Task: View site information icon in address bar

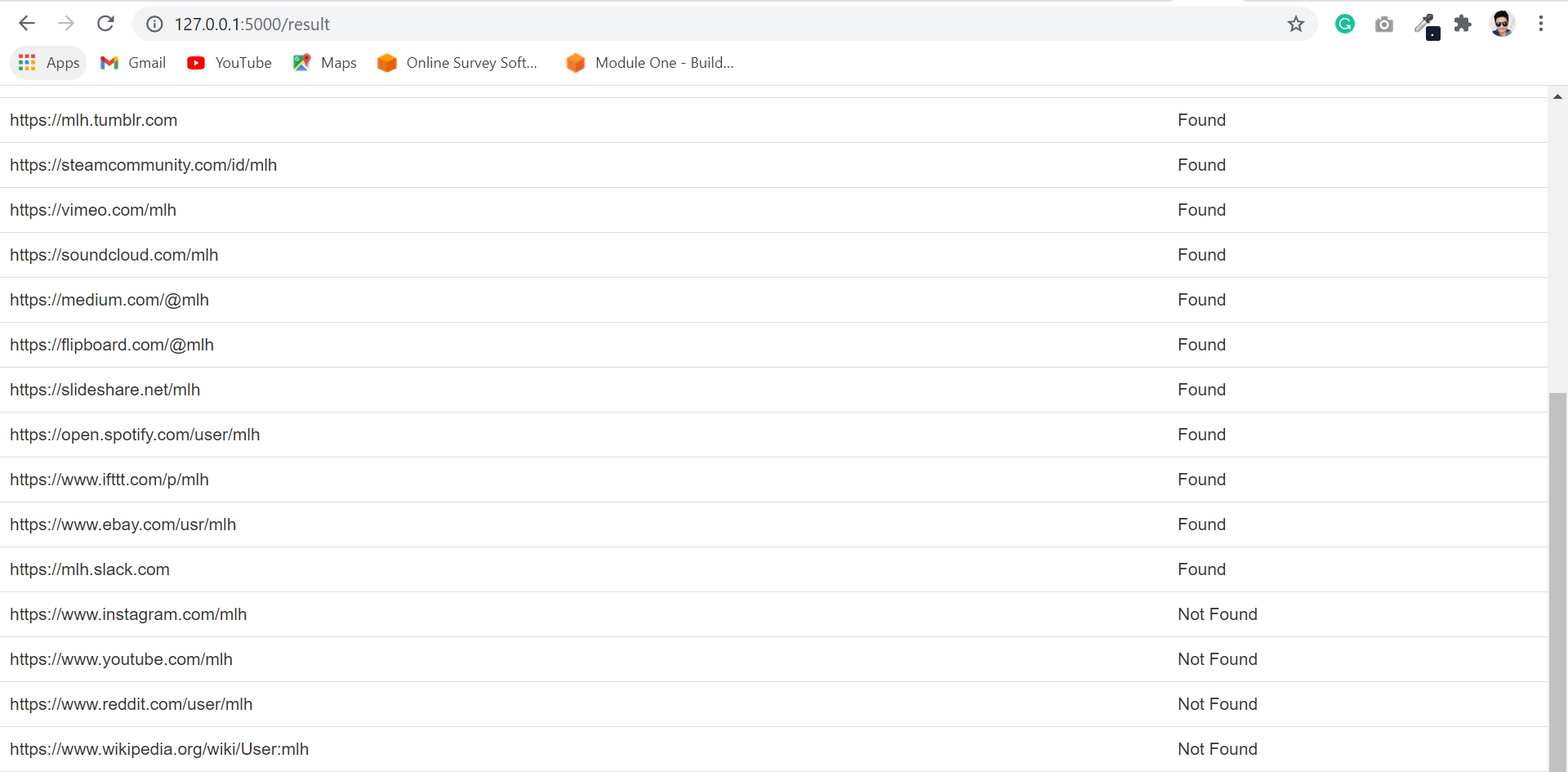Action: coord(154,25)
